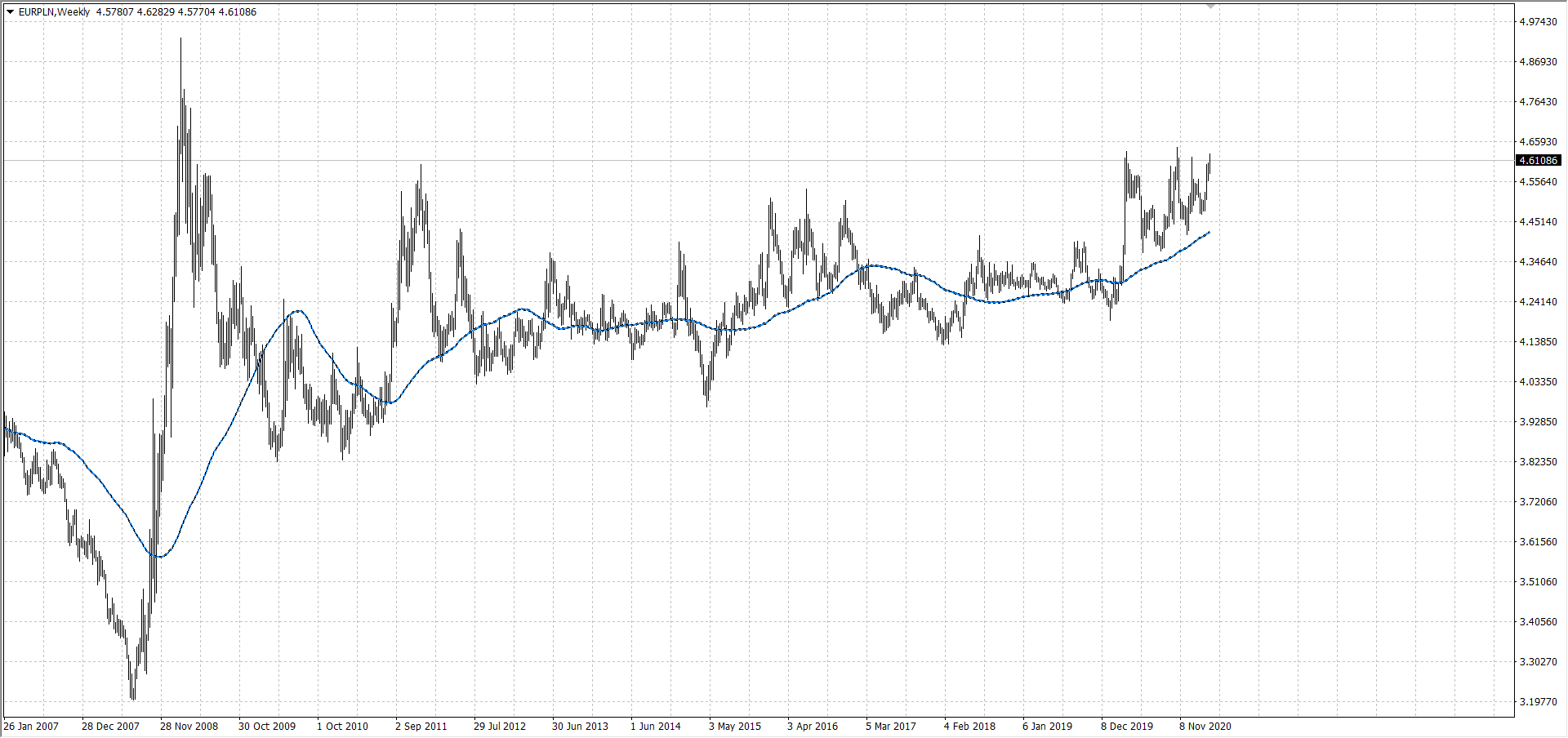
Task: Click the 4.34640 price axis label
Action: [x=1538, y=262]
